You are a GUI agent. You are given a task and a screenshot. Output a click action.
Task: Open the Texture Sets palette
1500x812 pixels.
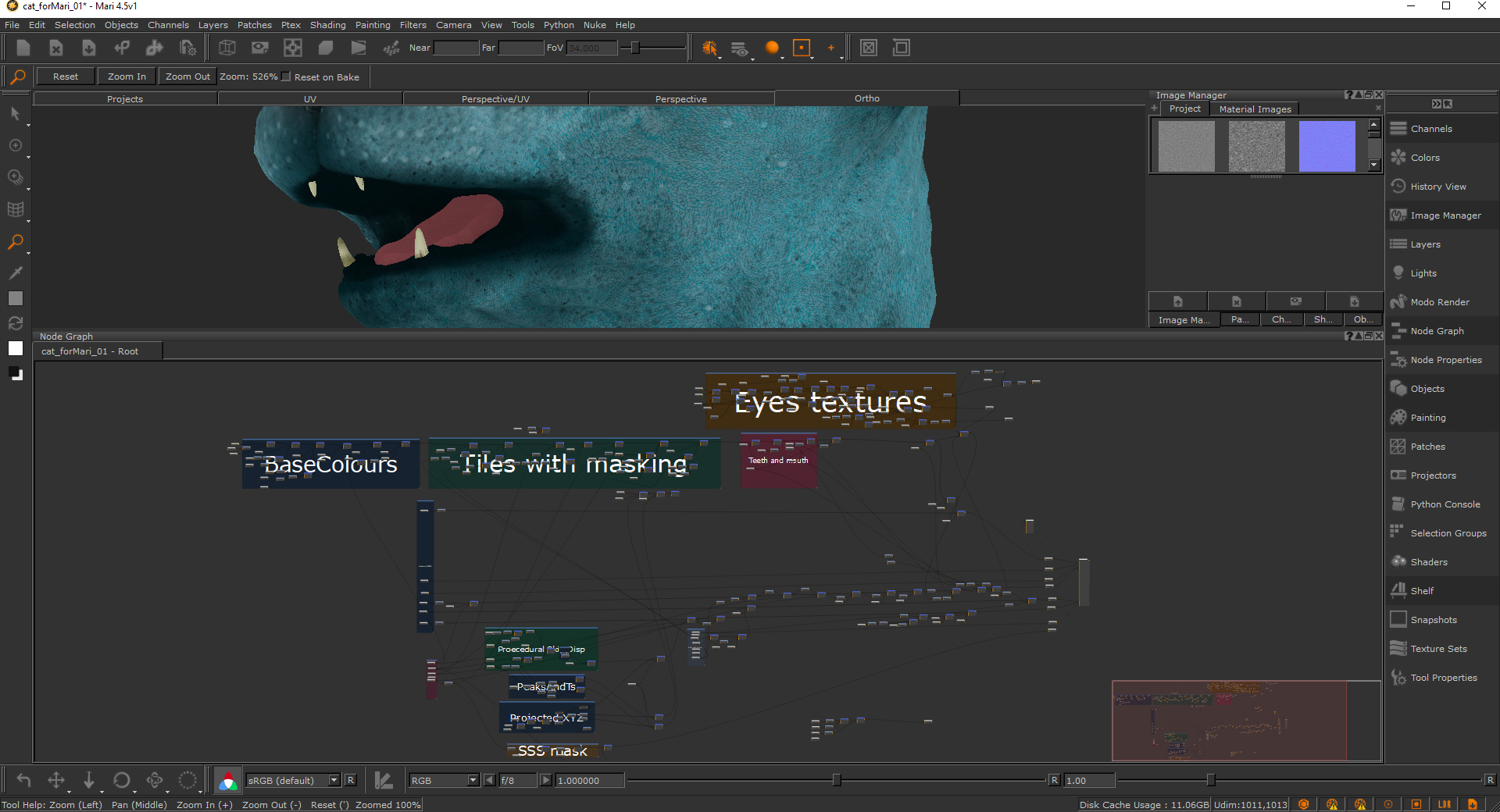1438,649
